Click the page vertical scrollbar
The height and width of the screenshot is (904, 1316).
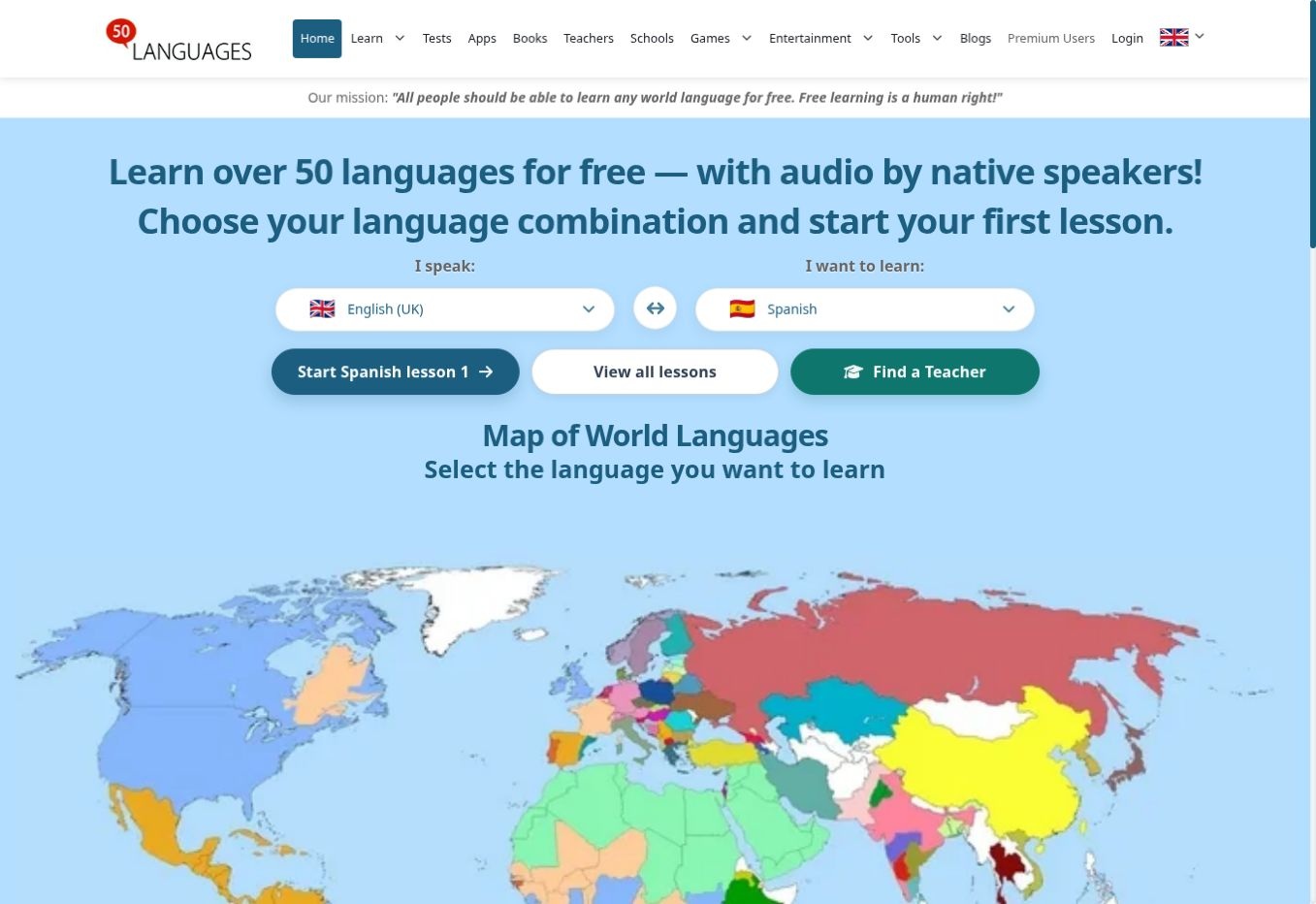[1312, 126]
